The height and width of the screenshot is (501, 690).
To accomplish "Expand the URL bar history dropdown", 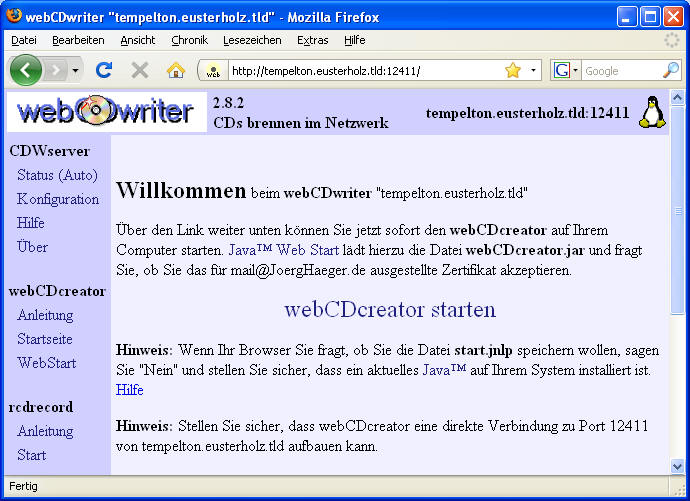I will [x=533, y=70].
